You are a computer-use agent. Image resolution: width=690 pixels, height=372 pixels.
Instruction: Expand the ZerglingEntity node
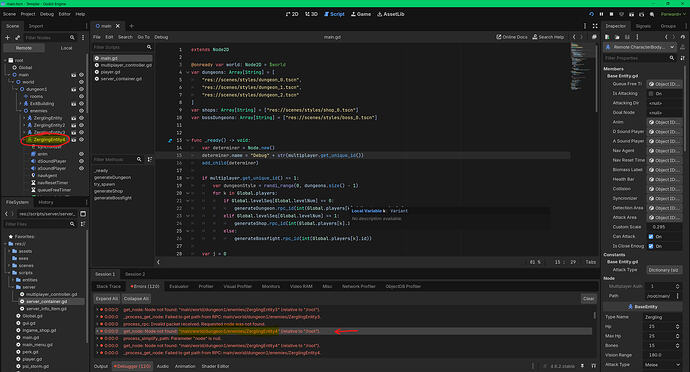tap(24, 118)
